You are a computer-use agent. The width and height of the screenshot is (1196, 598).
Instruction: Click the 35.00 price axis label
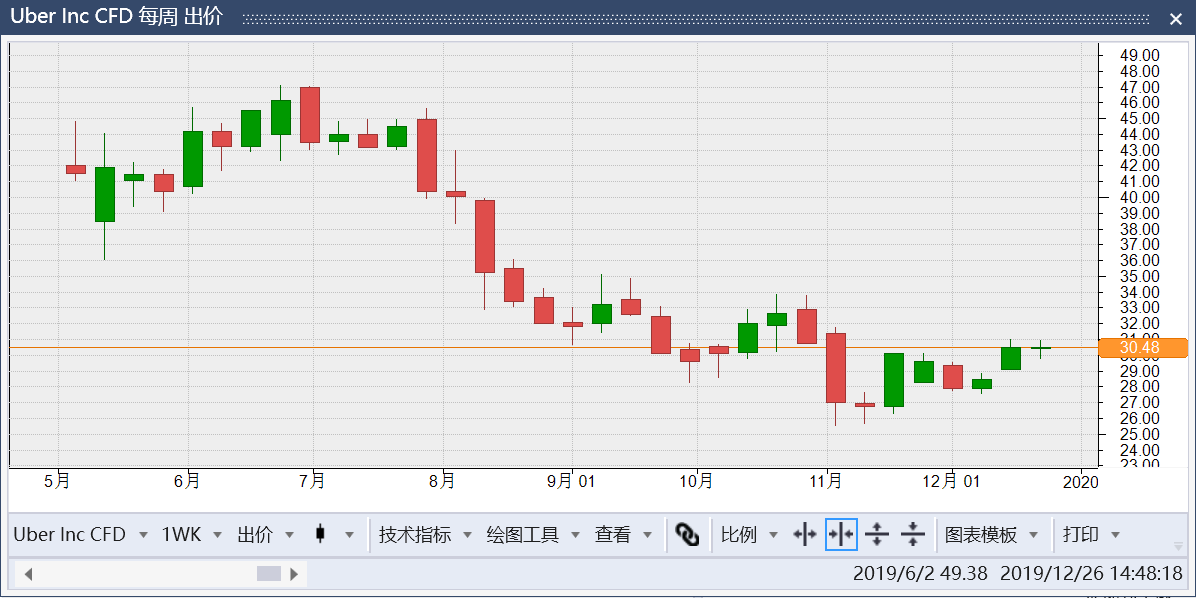coord(1140,276)
